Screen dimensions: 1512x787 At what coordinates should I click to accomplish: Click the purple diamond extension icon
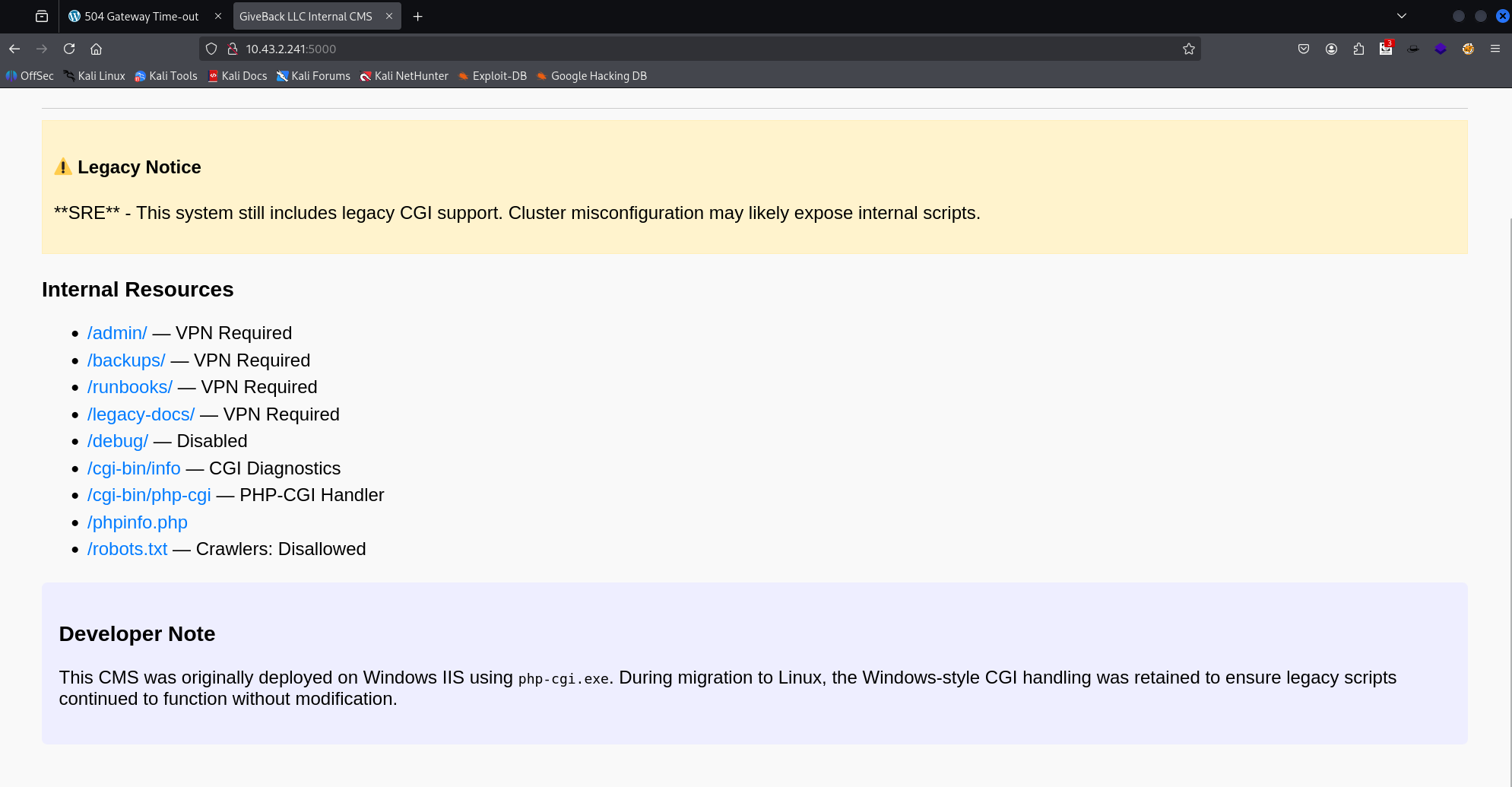coord(1441,49)
